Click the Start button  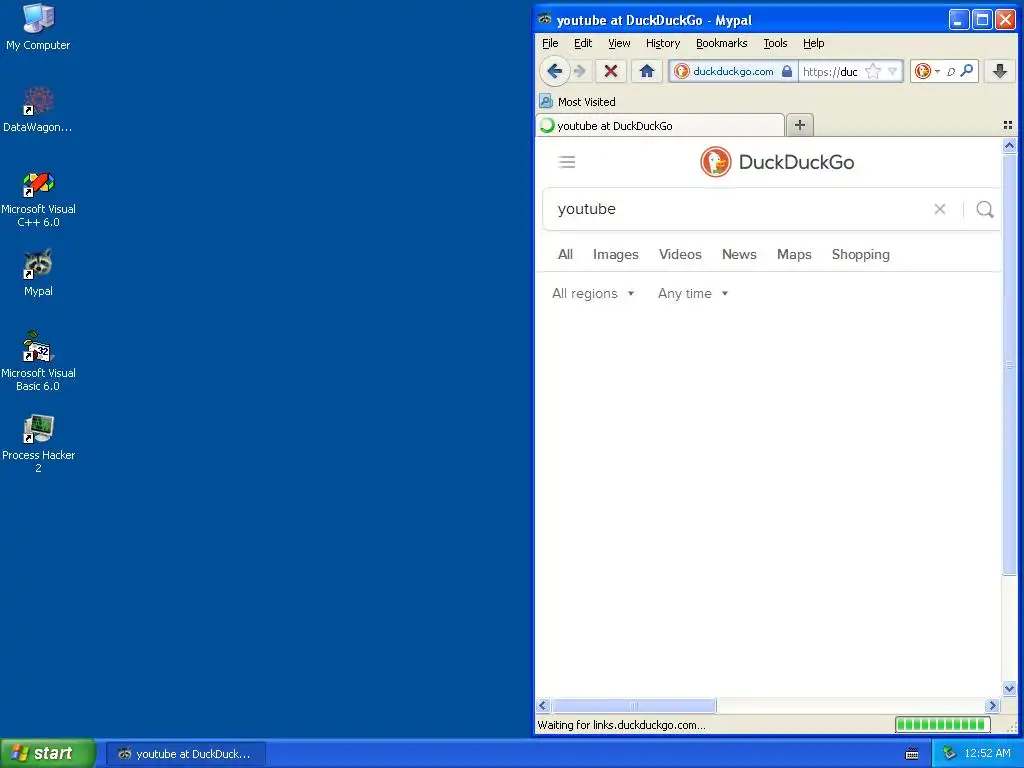(48, 753)
